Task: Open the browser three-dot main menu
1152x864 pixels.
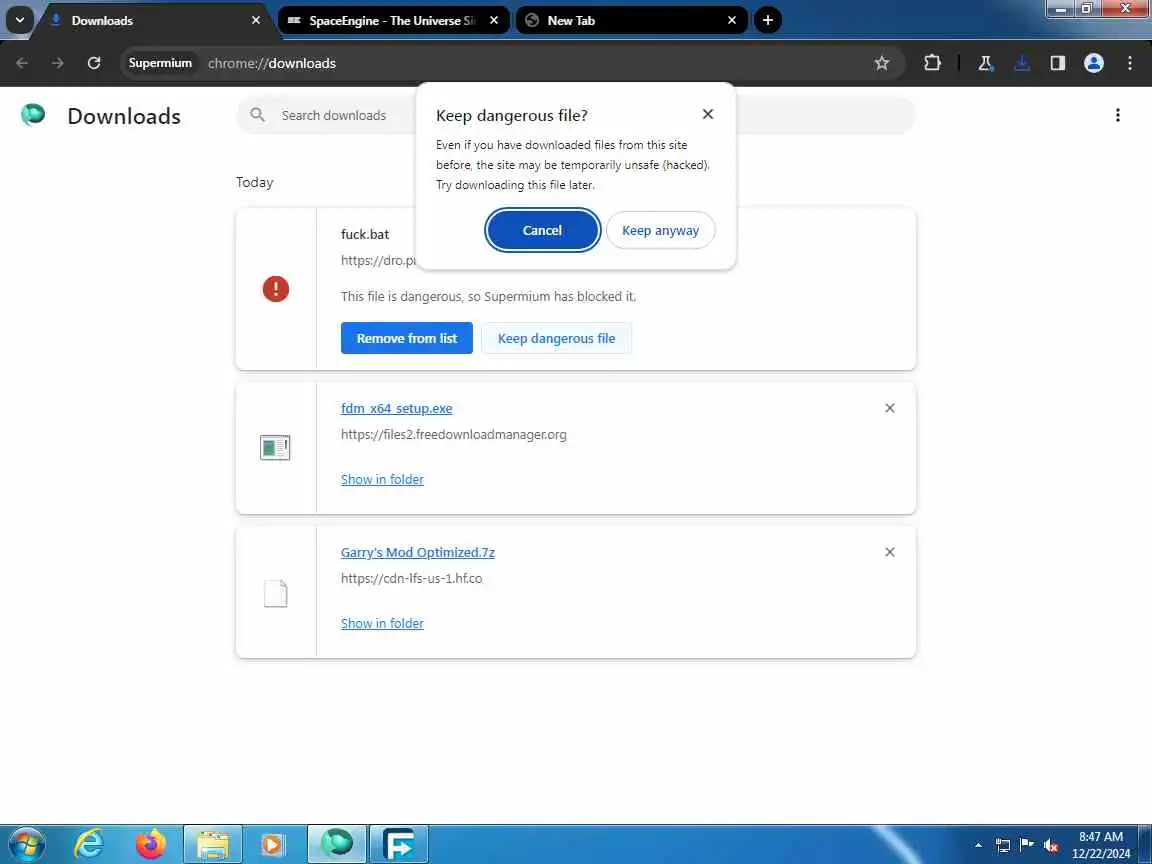Action: coord(1130,63)
